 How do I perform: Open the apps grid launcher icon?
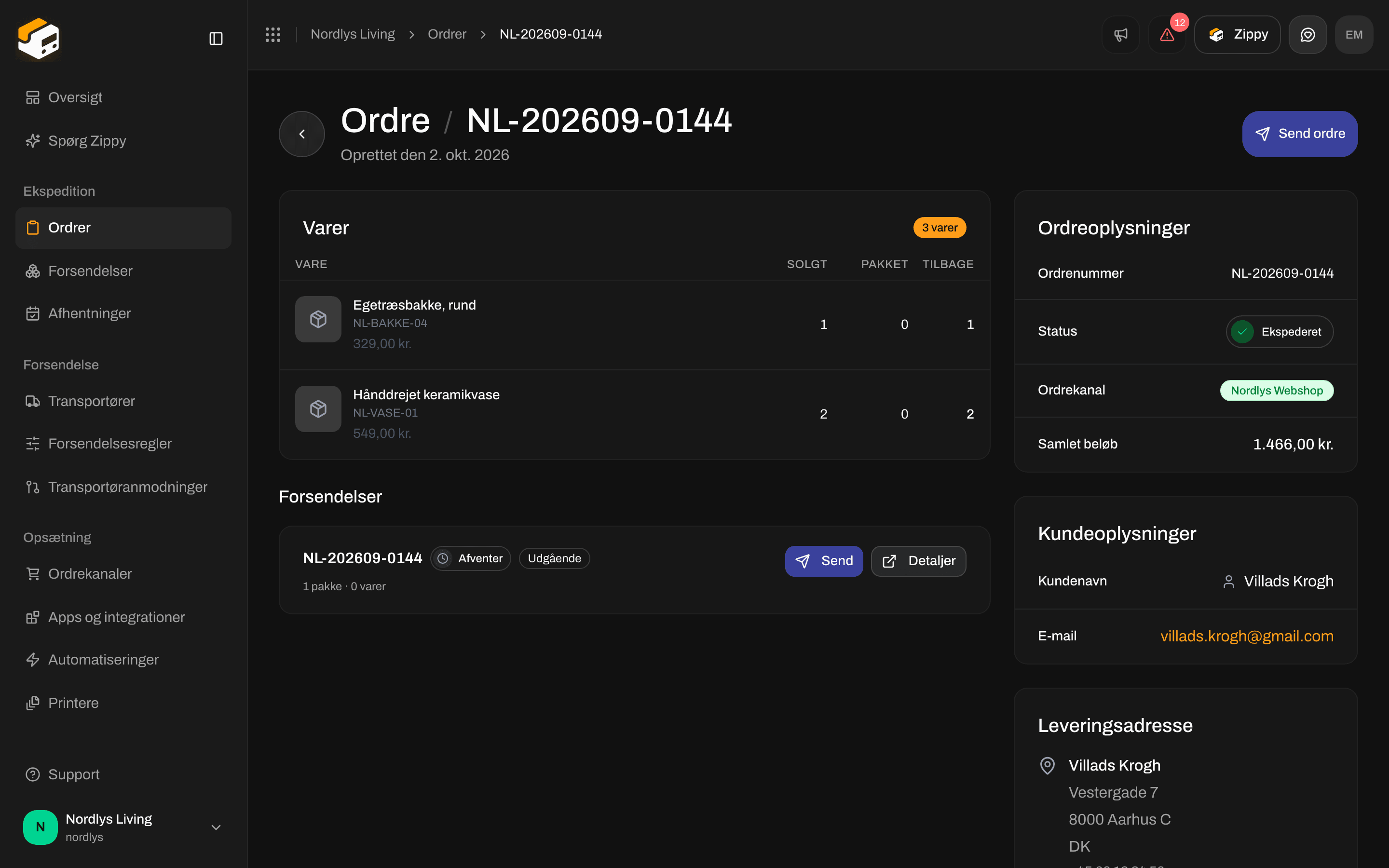(x=272, y=34)
